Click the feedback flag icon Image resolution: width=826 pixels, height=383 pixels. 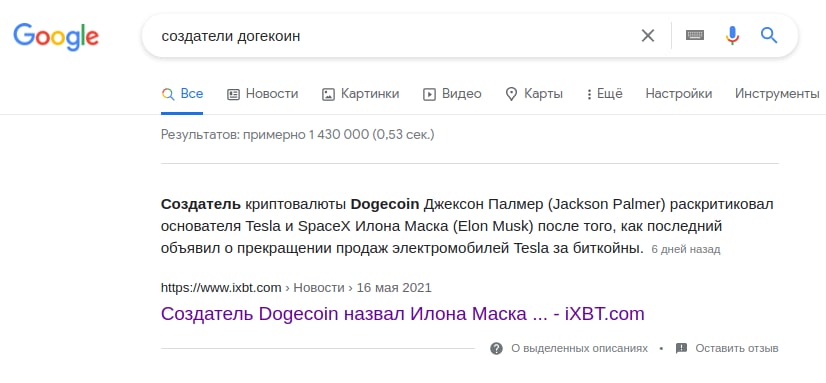681,348
